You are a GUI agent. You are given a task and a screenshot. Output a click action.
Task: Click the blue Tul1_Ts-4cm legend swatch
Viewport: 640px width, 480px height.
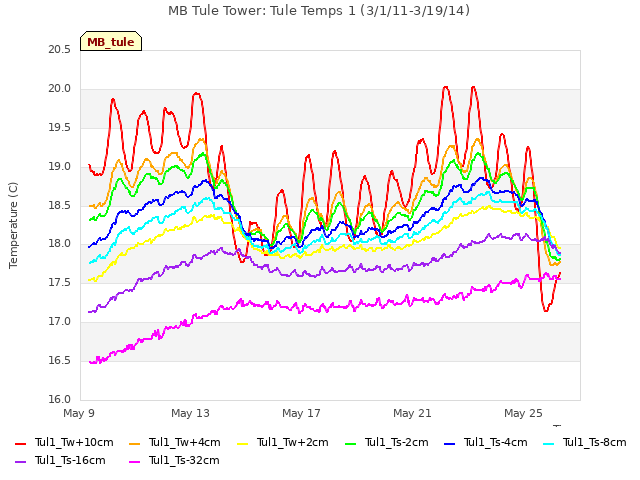click(449, 443)
